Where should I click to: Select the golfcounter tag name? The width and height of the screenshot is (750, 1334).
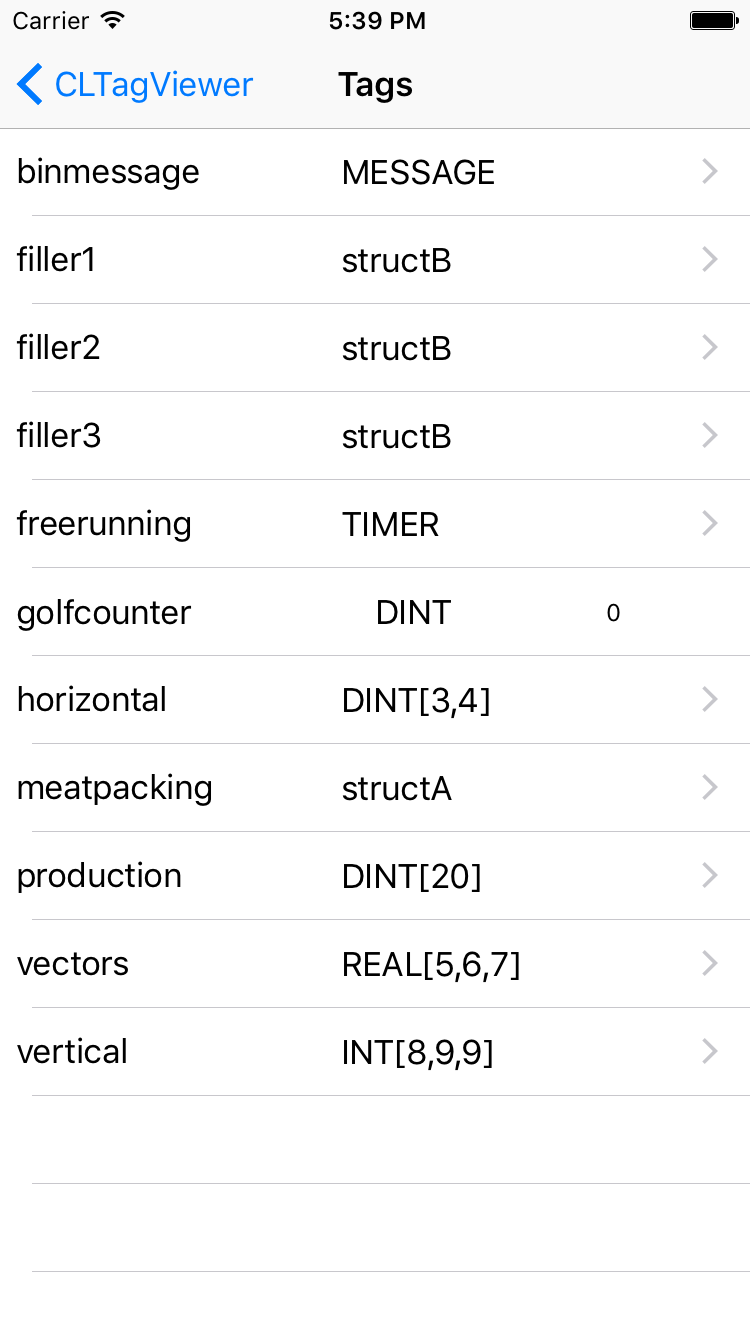click(x=104, y=612)
